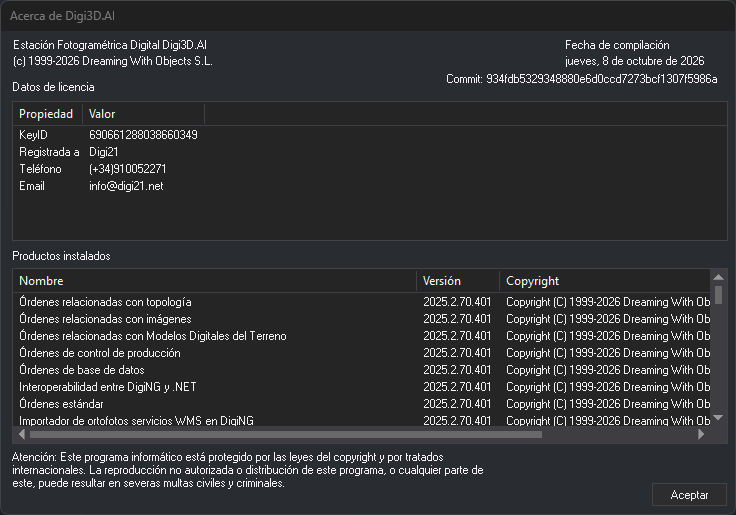This screenshot has width=736, height=515.
Task: Click the Dreaming With Objects S.L. copyright line
Action: [x=113, y=61]
